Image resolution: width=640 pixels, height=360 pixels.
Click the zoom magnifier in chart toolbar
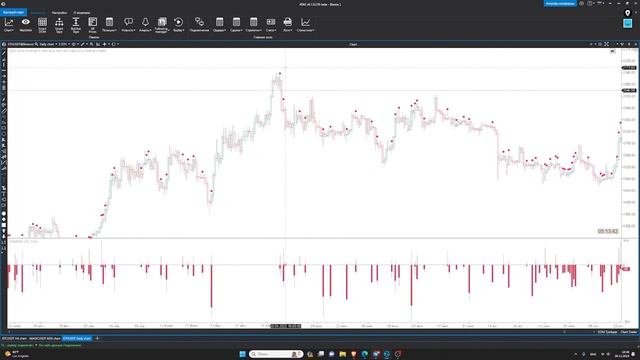[91, 44]
